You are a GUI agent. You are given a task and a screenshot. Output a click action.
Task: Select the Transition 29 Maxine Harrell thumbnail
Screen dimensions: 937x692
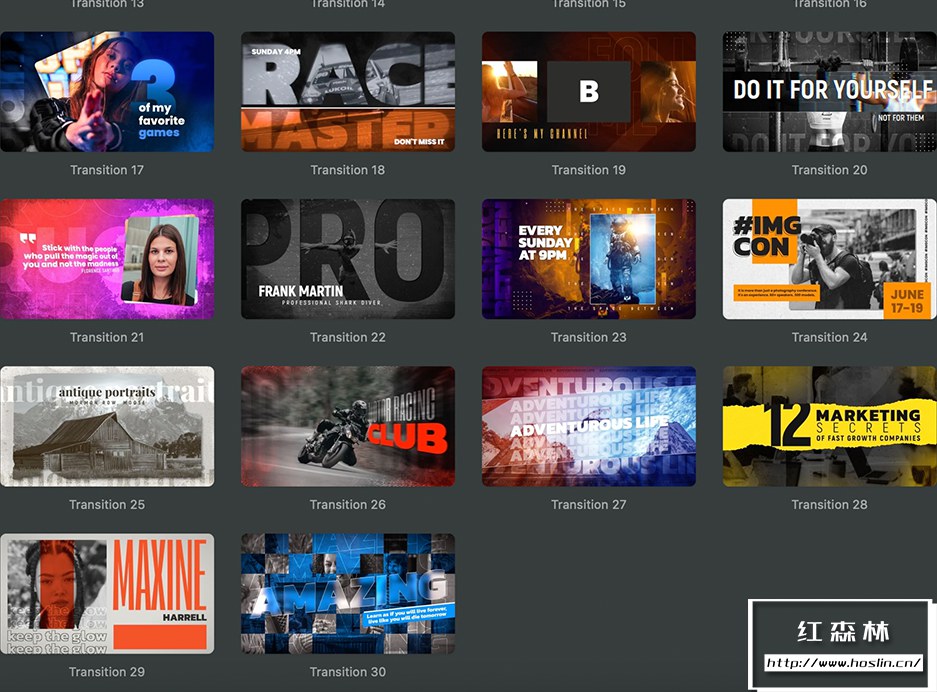pyautogui.click(x=107, y=593)
